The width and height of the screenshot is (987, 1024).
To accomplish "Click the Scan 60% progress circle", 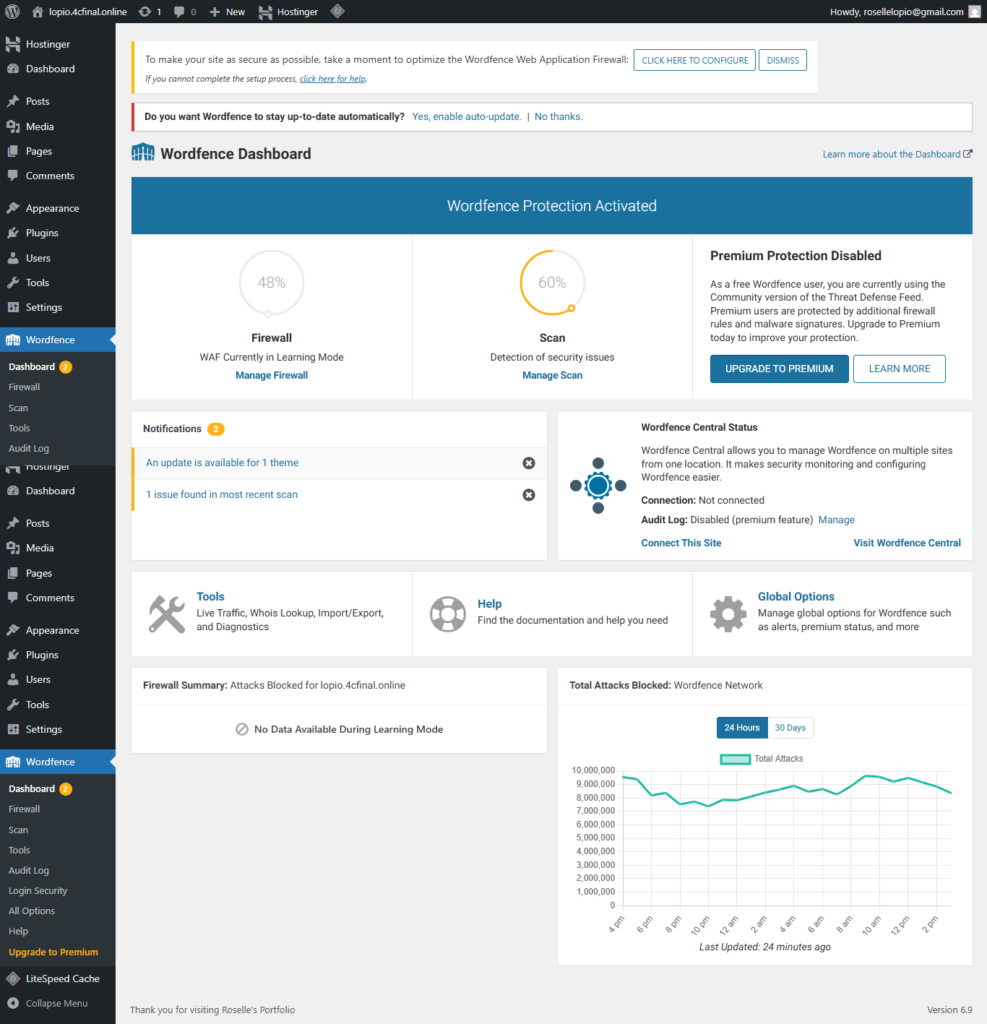I will point(551,283).
